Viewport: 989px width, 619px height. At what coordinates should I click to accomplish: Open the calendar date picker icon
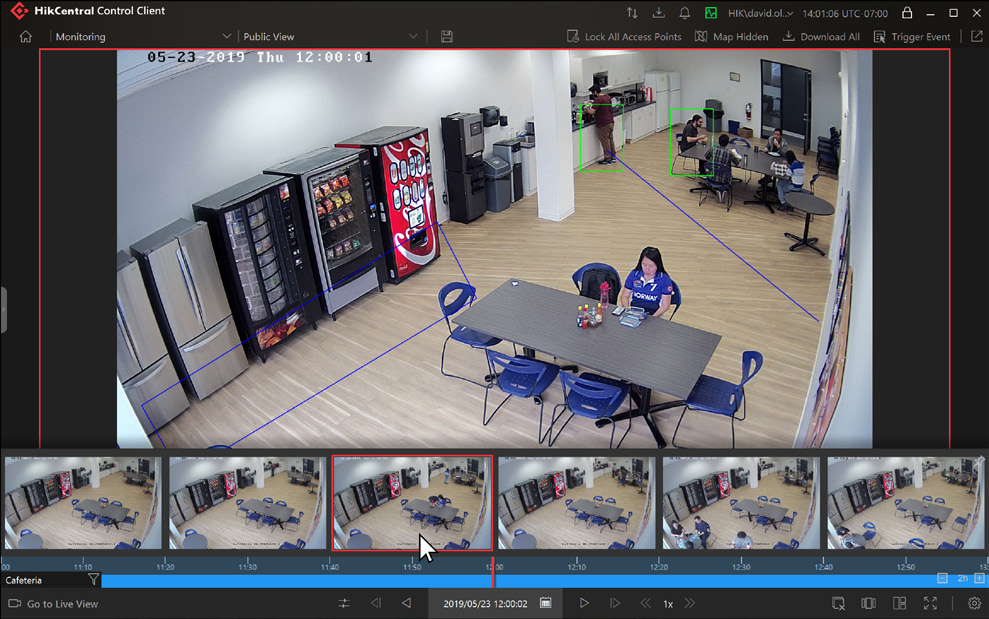tap(546, 603)
